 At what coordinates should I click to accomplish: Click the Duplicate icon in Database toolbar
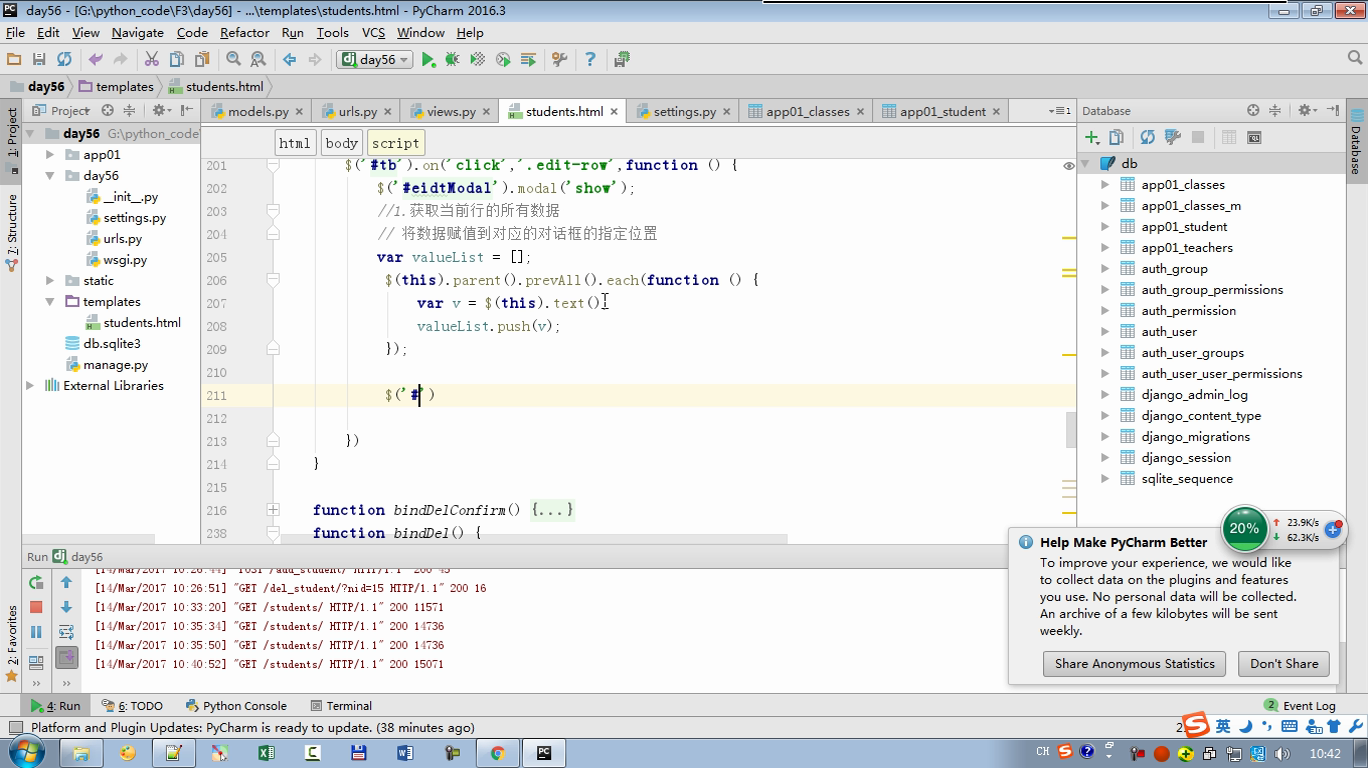click(x=1117, y=137)
